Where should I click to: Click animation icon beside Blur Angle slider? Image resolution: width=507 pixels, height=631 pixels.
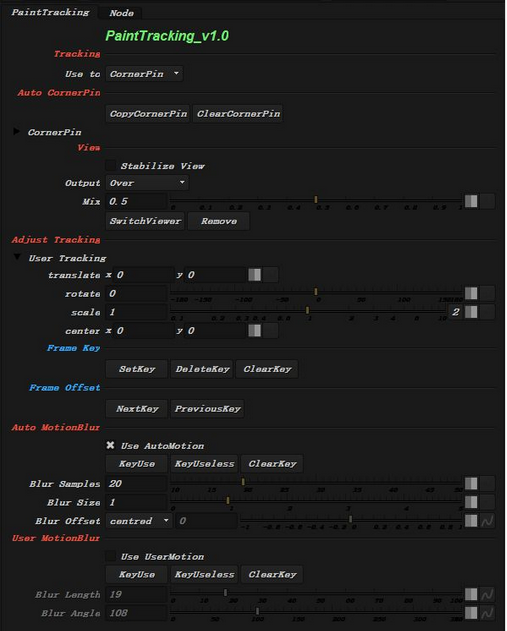(471, 613)
